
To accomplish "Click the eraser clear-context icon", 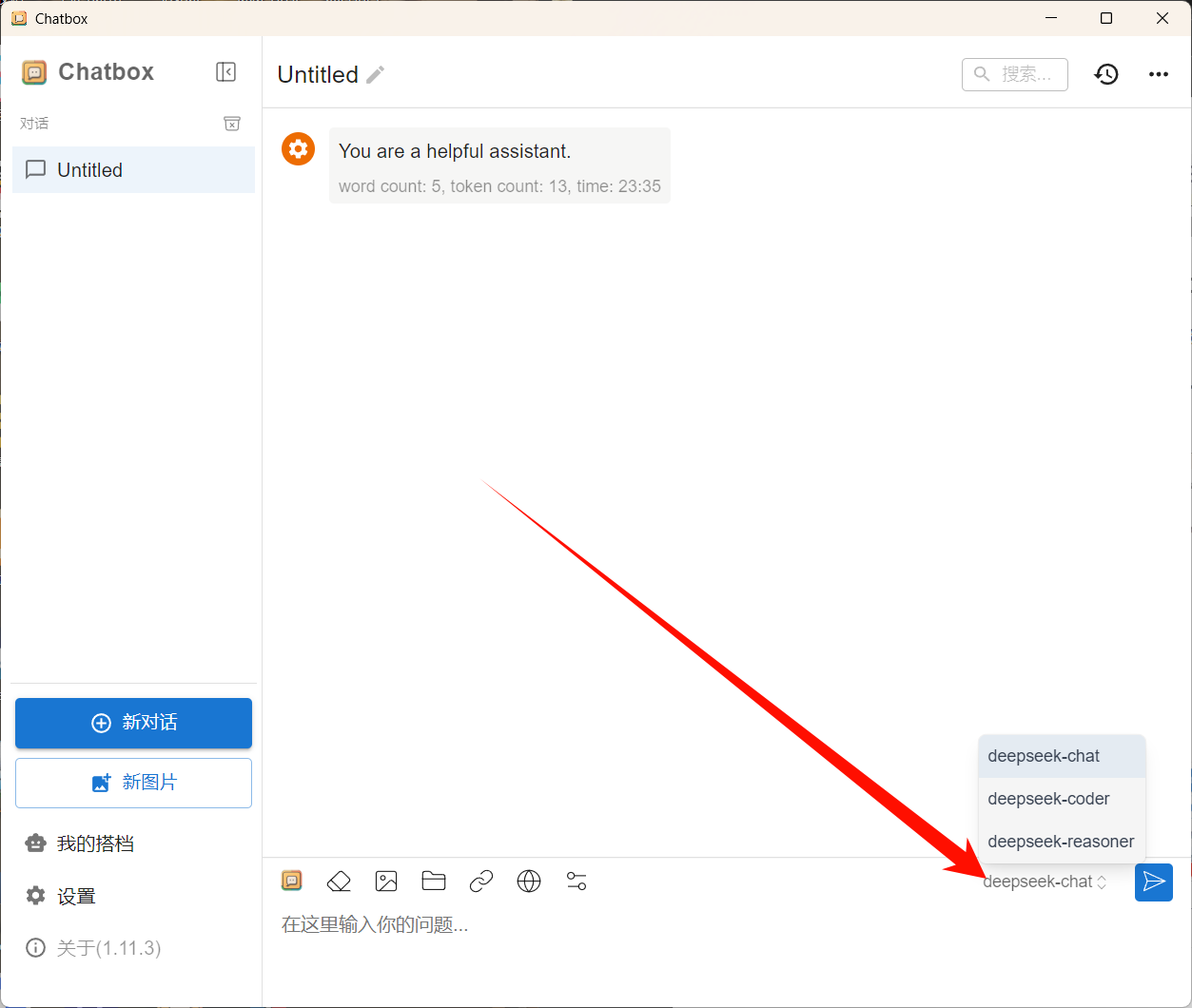I will coord(339,882).
